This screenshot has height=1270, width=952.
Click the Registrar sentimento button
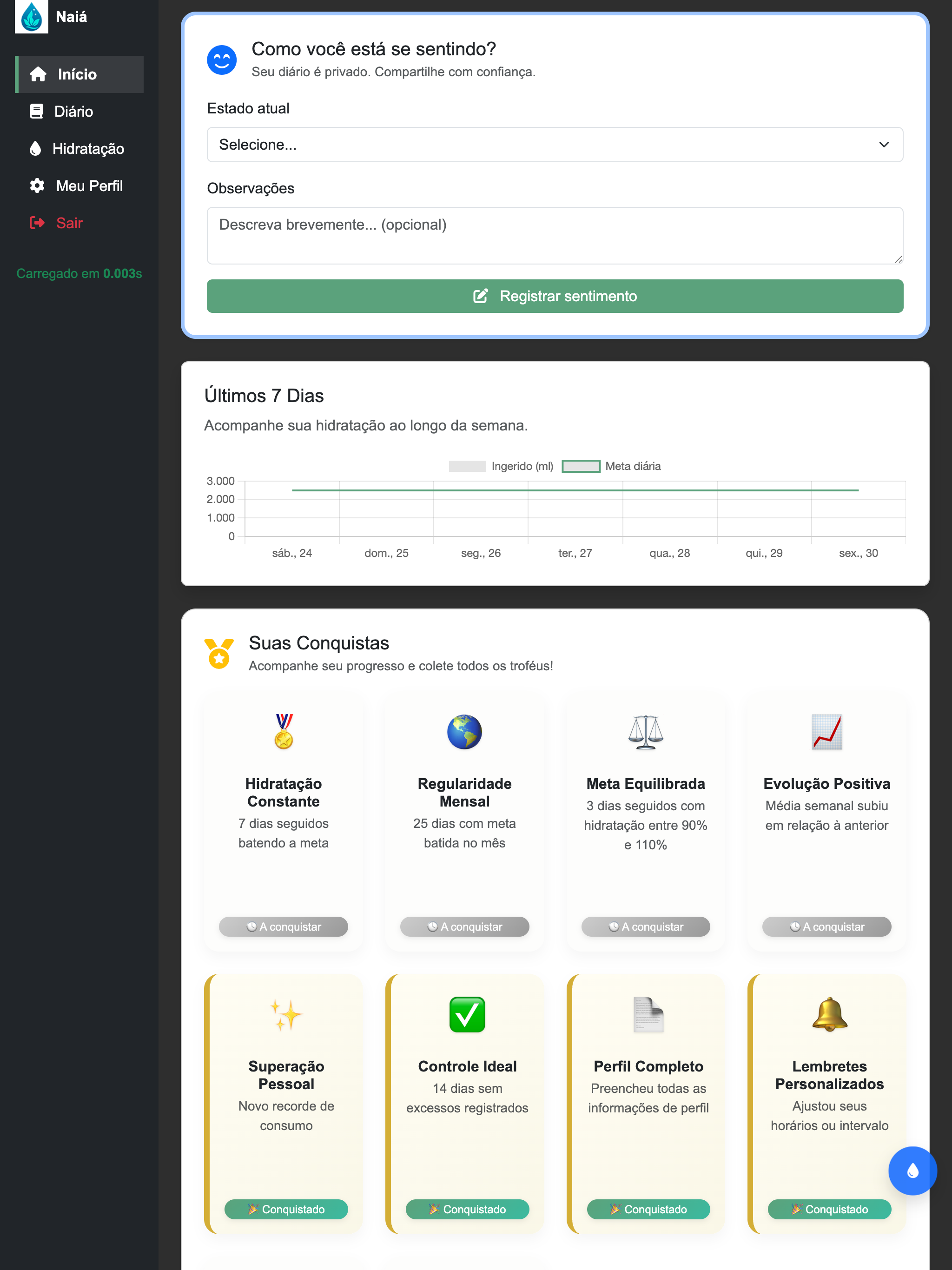555,296
